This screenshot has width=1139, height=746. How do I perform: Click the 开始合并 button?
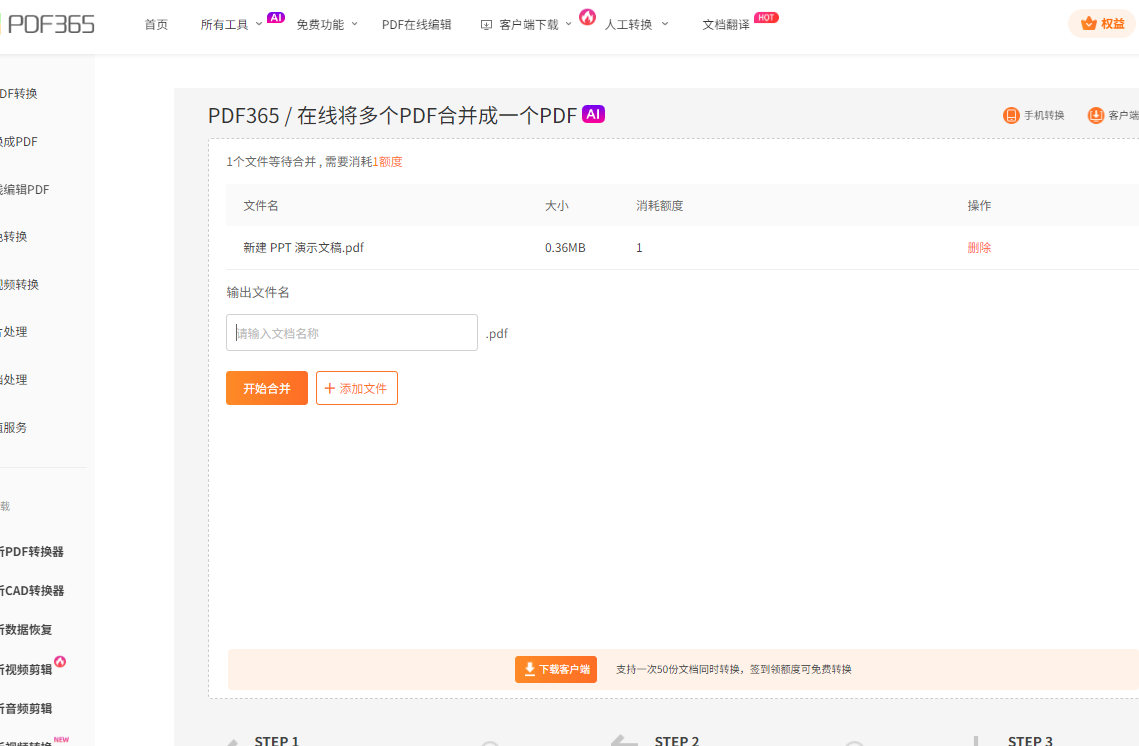(x=267, y=388)
